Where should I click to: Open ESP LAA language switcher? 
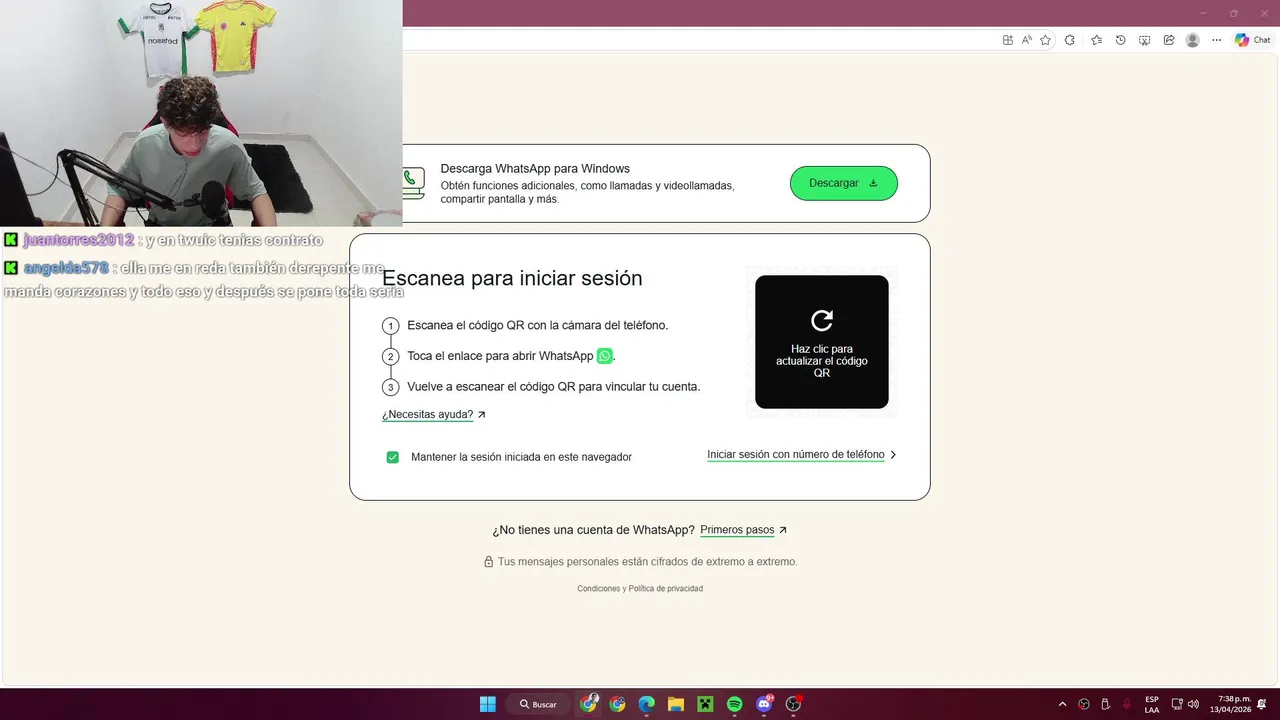(1152, 704)
